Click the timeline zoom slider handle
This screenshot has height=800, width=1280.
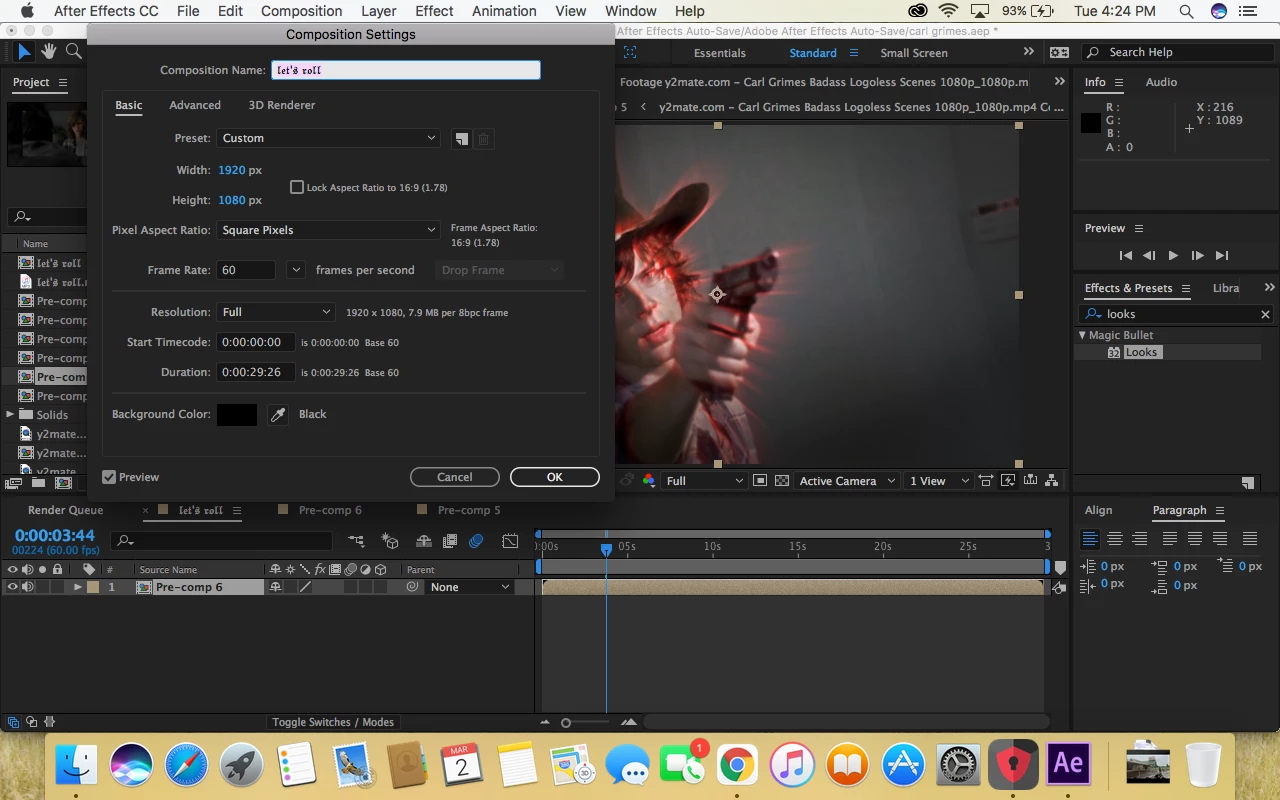point(566,722)
